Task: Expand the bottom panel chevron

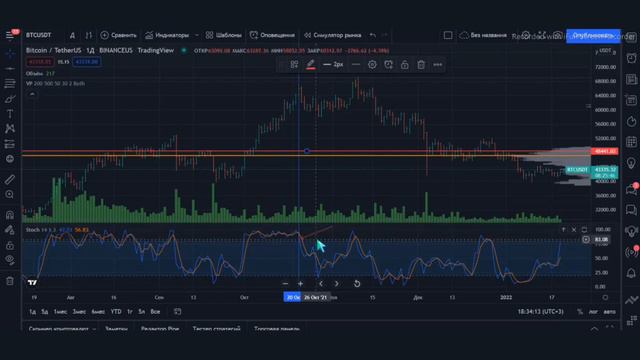Action: pyautogui.click(x=594, y=328)
